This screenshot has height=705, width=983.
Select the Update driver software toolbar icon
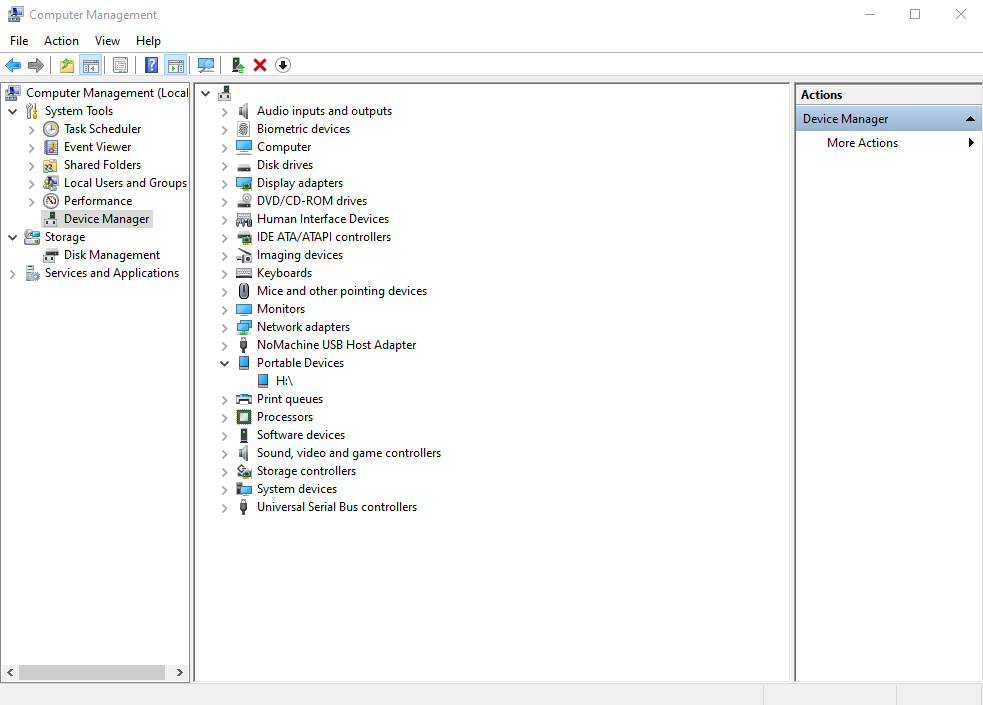237,64
